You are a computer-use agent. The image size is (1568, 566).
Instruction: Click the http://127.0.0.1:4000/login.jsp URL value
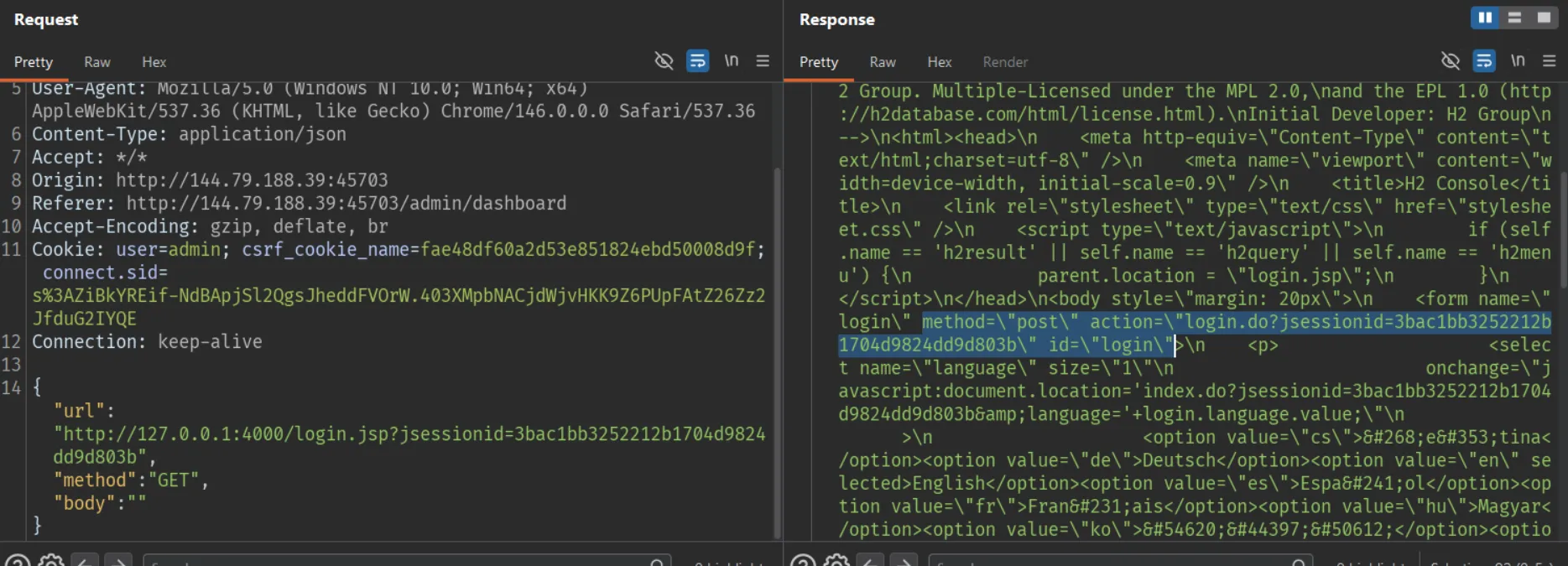(x=409, y=445)
